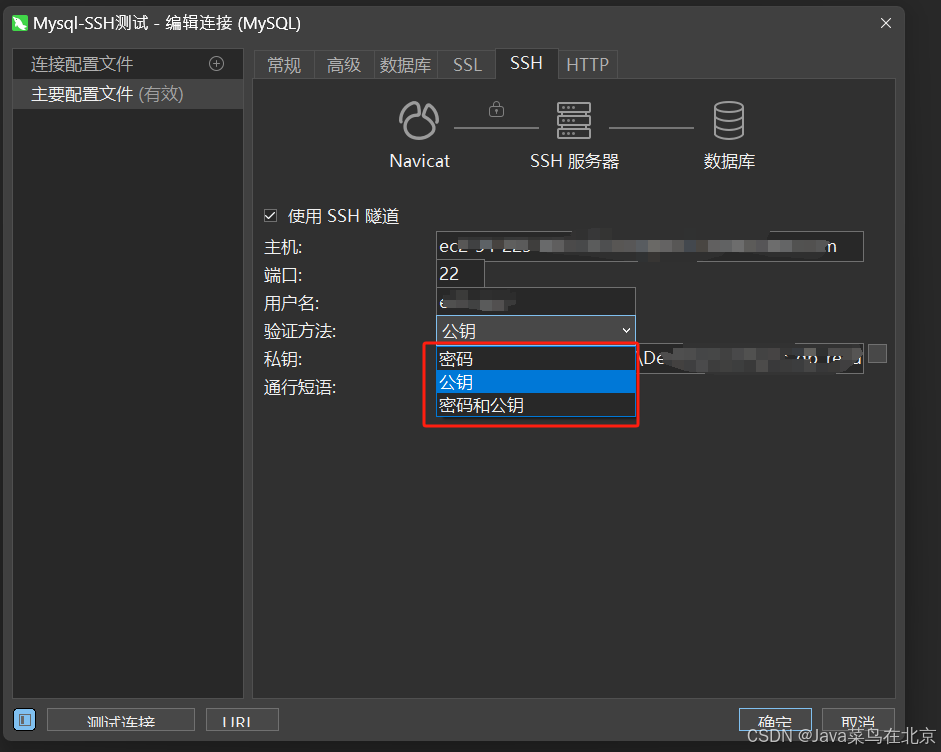This screenshot has height=752, width=941.
Task: Click the Navicat app icon in title bar
Action: pos(20,23)
